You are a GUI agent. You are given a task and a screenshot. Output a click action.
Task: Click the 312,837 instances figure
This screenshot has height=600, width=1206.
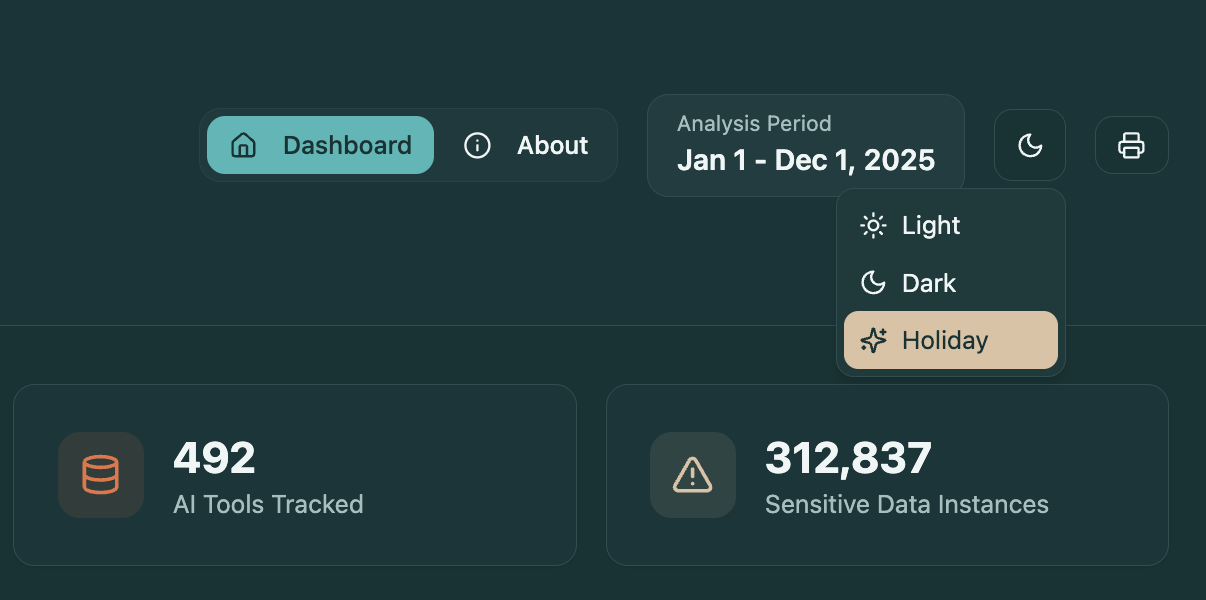[x=848, y=458]
